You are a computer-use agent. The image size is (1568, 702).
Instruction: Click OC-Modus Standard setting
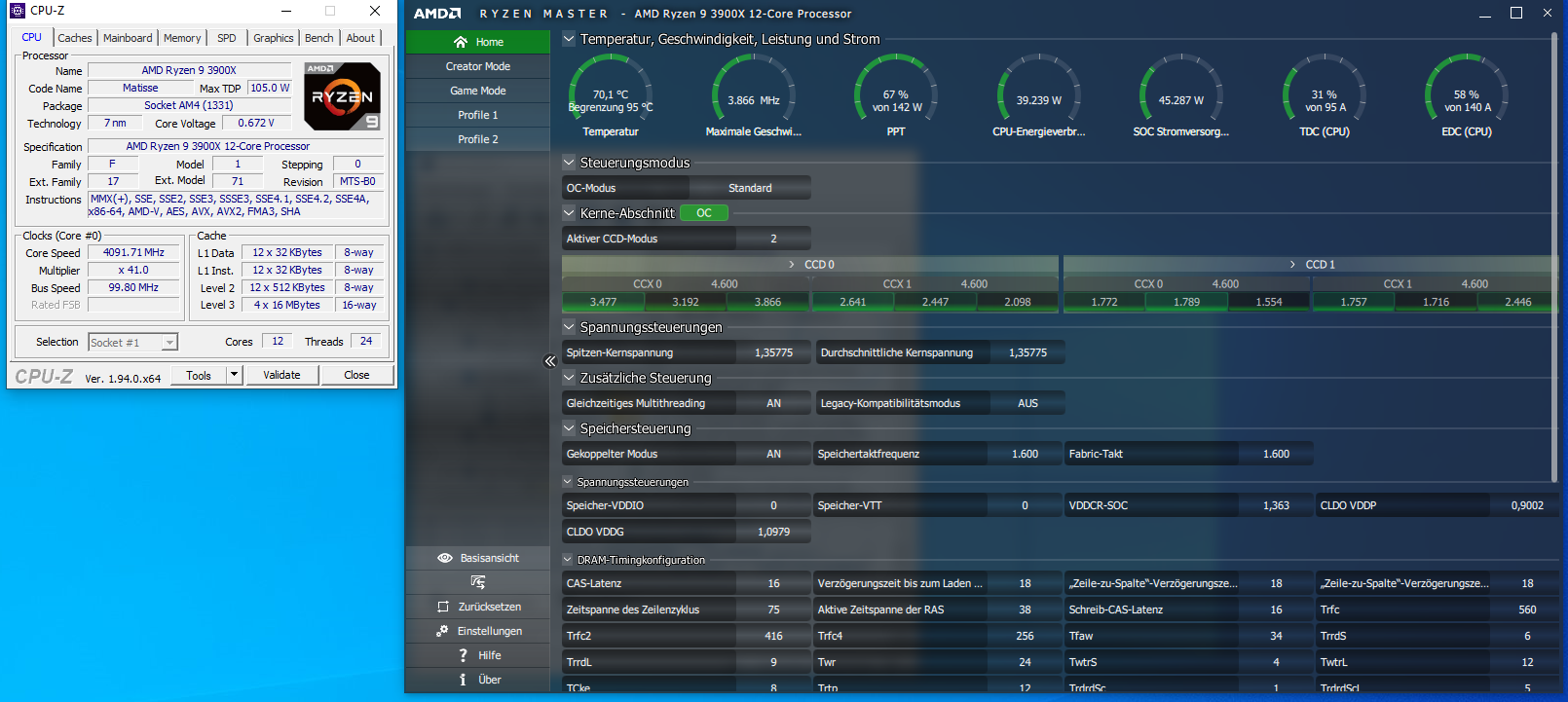(x=750, y=188)
